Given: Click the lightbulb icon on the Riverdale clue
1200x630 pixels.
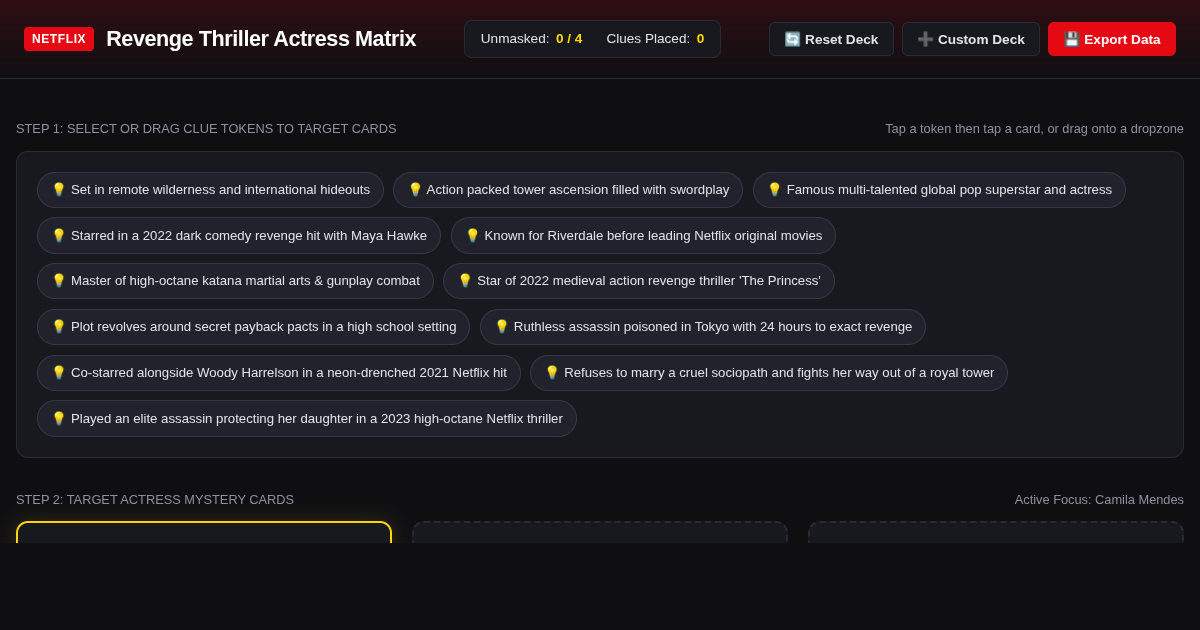Looking at the screenshot, I should tap(473, 236).
